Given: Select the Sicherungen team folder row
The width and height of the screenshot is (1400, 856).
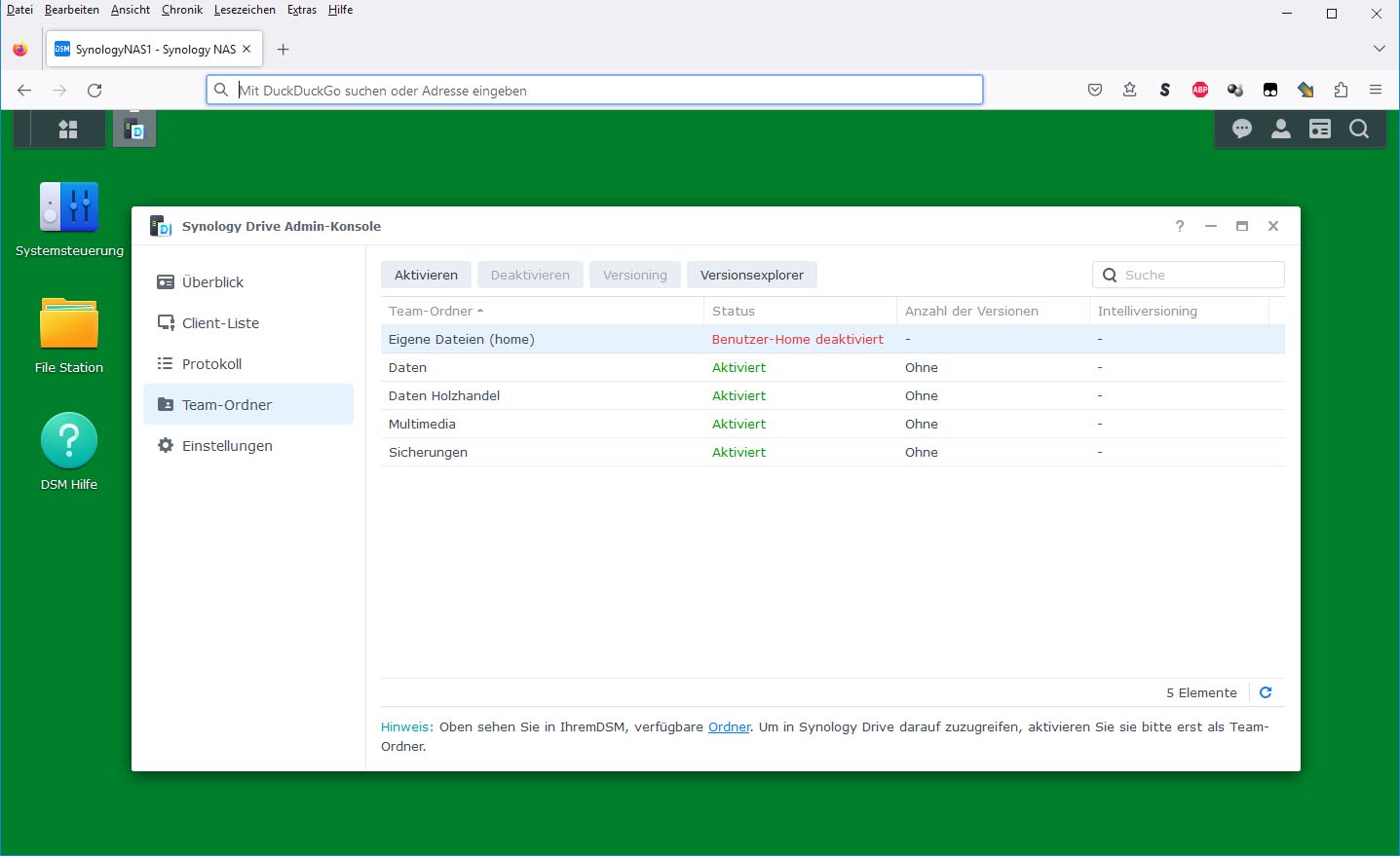Looking at the screenshot, I should click(832, 452).
